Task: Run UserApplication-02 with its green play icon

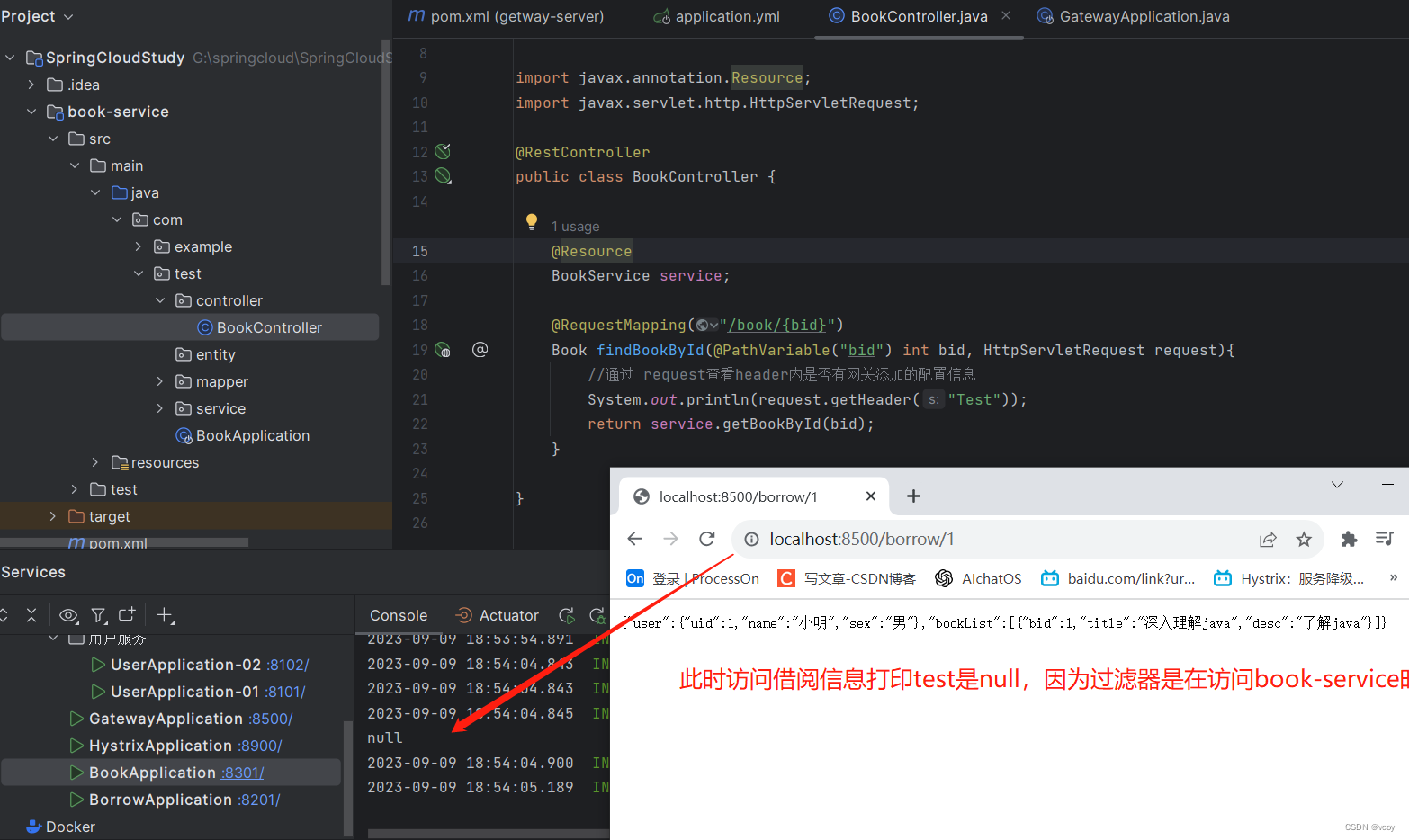Action: [x=98, y=665]
